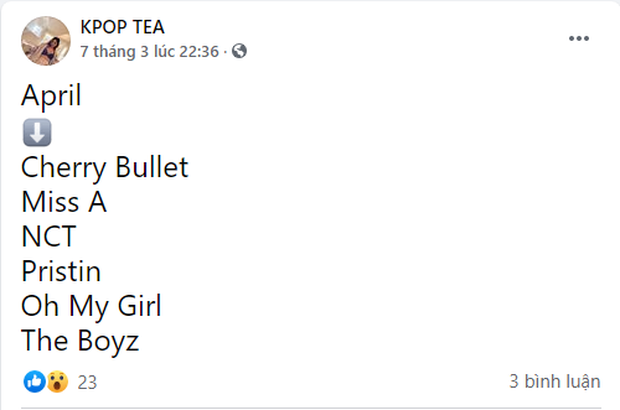Open the KPOP TEA page name link
The image size is (620, 410).
tap(122, 27)
